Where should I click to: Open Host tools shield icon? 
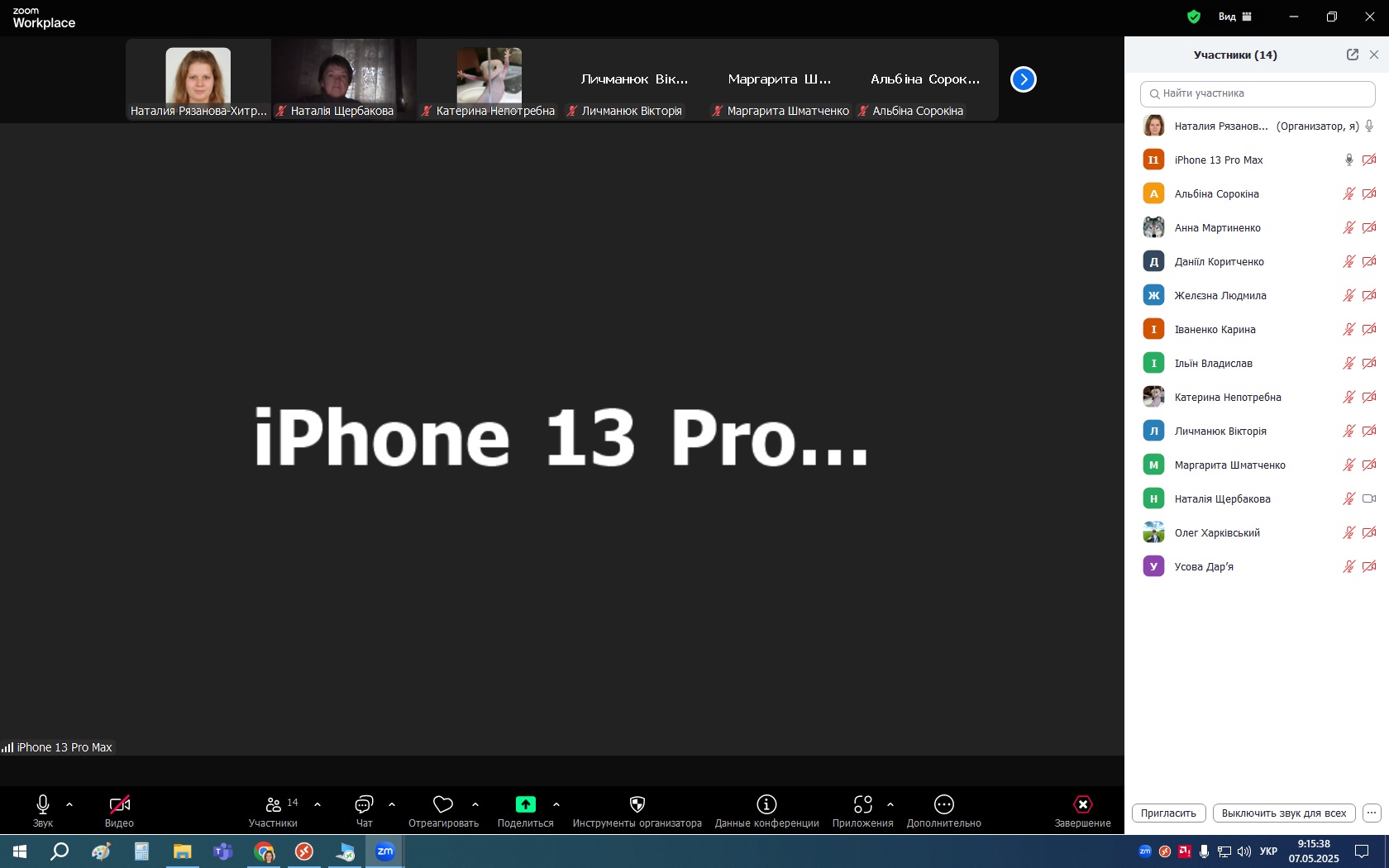[x=637, y=805]
